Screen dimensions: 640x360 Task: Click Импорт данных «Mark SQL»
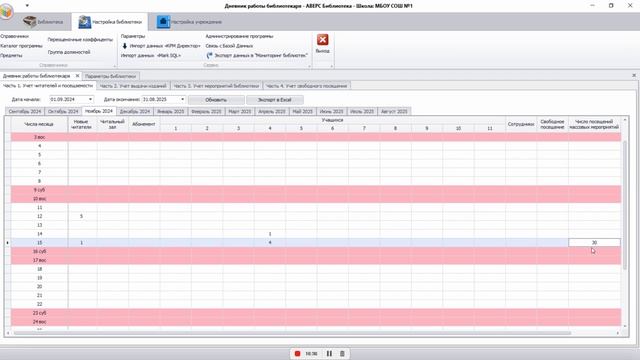coord(151,55)
